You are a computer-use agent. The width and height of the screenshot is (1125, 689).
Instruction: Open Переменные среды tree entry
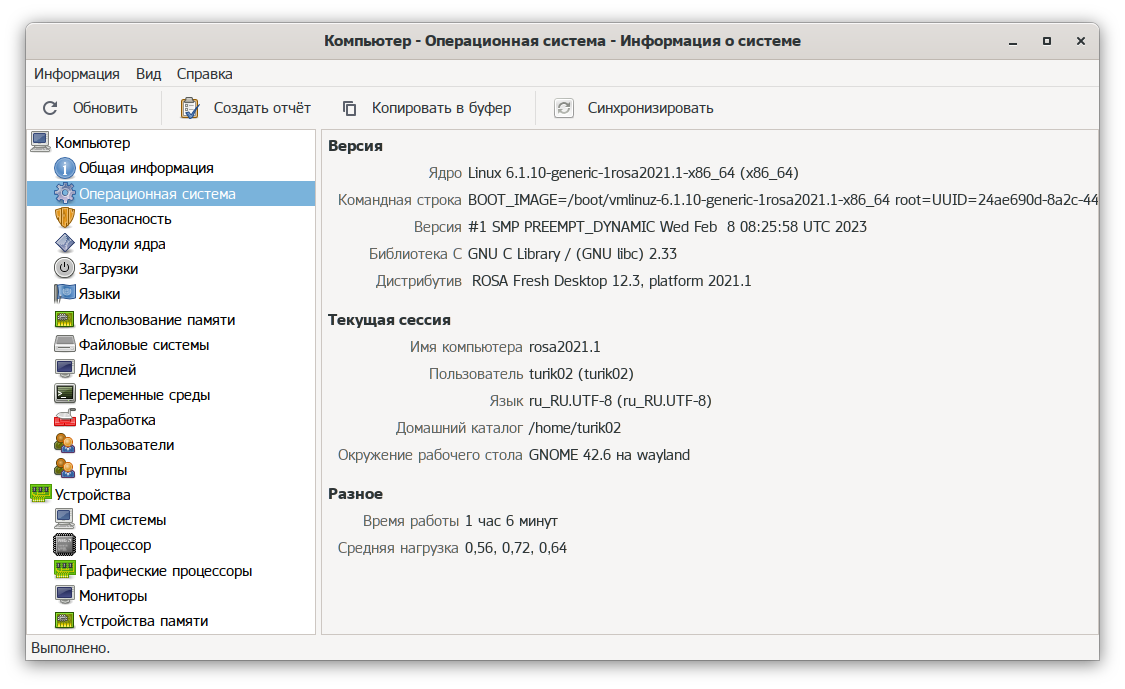(x=144, y=395)
